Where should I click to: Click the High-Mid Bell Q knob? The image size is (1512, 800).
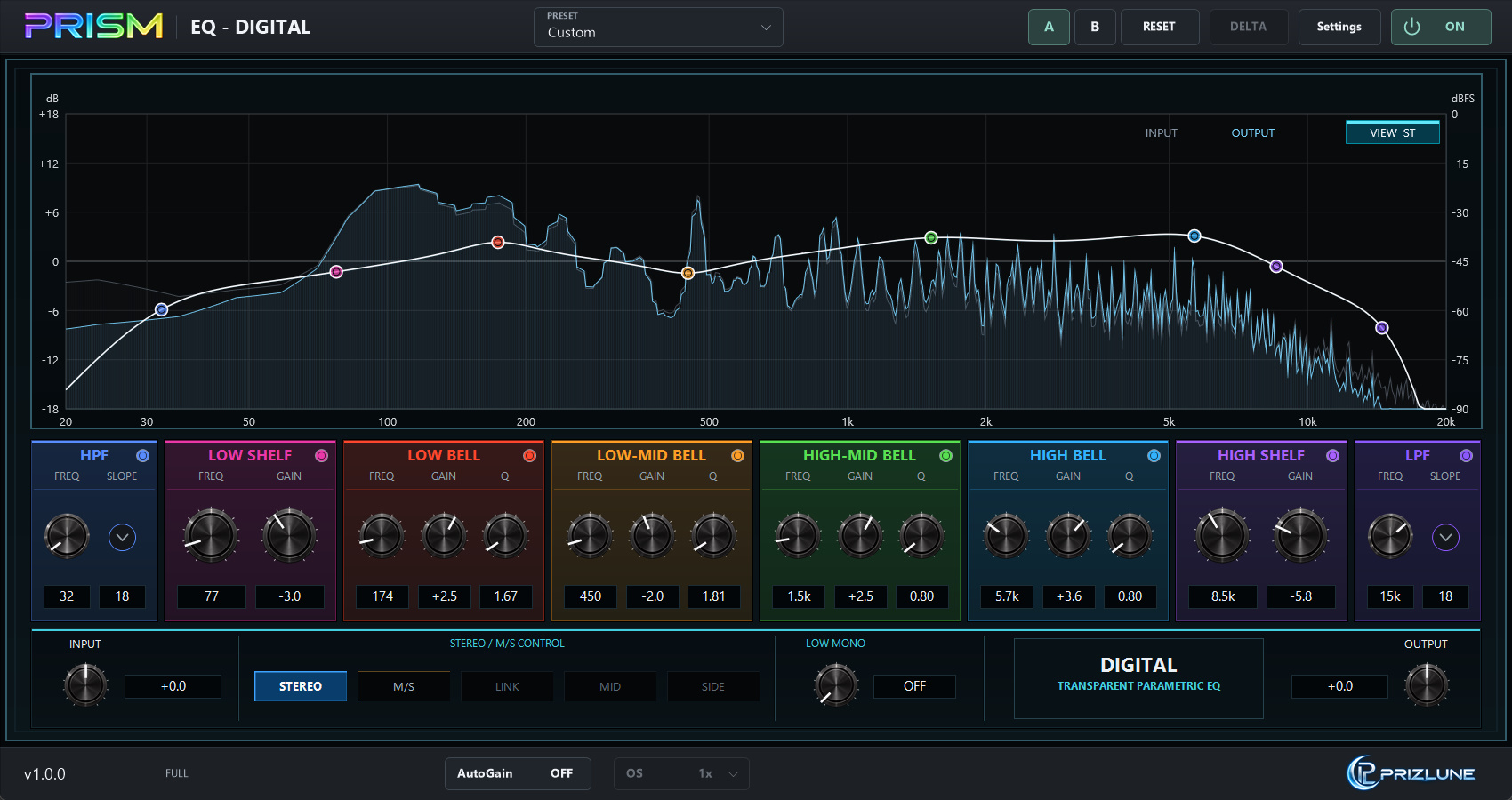coord(921,536)
